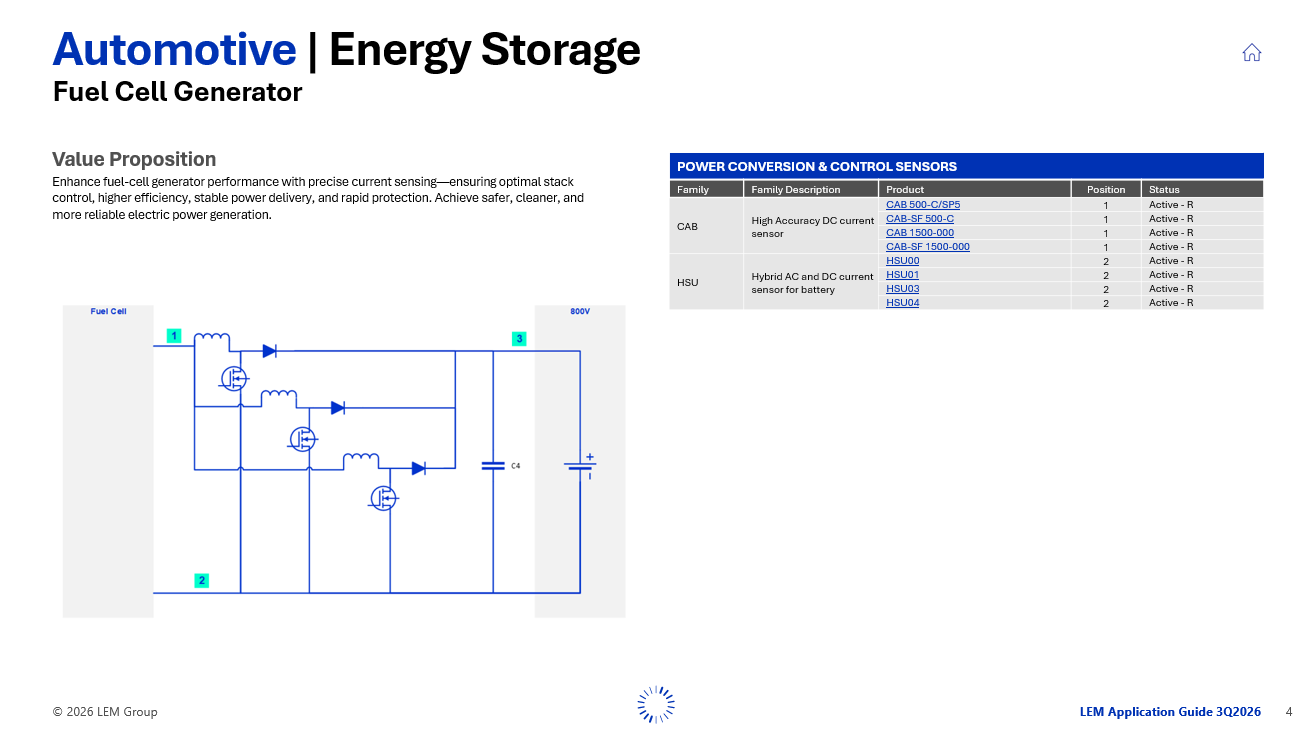
Task: Click the capacitor C4 symbol in the schematic
Action: (x=494, y=466)
